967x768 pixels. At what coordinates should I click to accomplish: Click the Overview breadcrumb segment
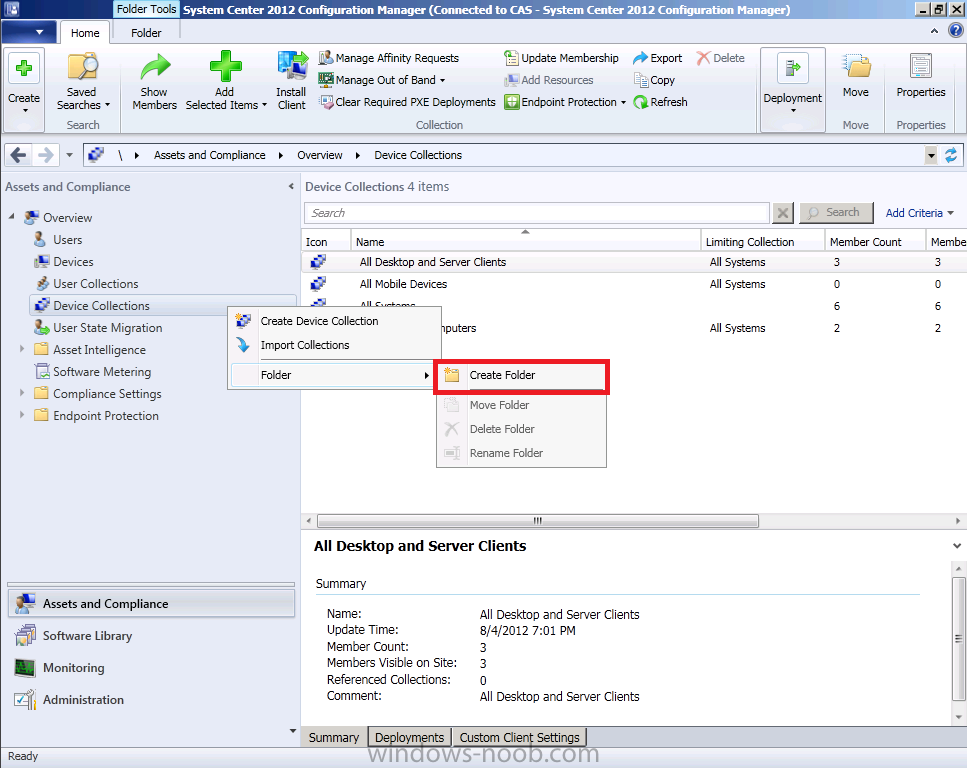tap(319, 155)
